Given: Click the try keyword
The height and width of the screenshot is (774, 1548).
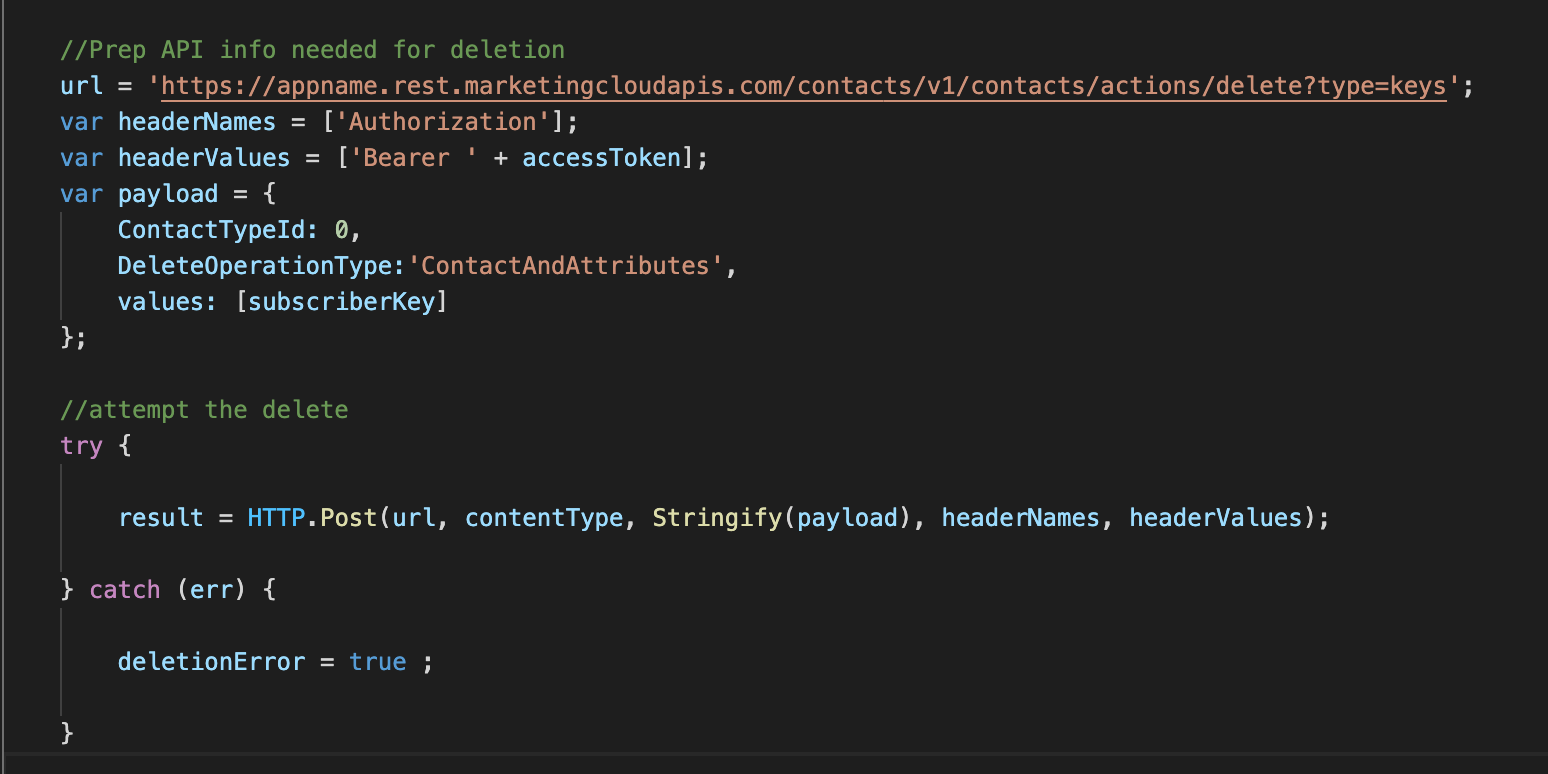Looking at the screenshot, I should 81,446.
